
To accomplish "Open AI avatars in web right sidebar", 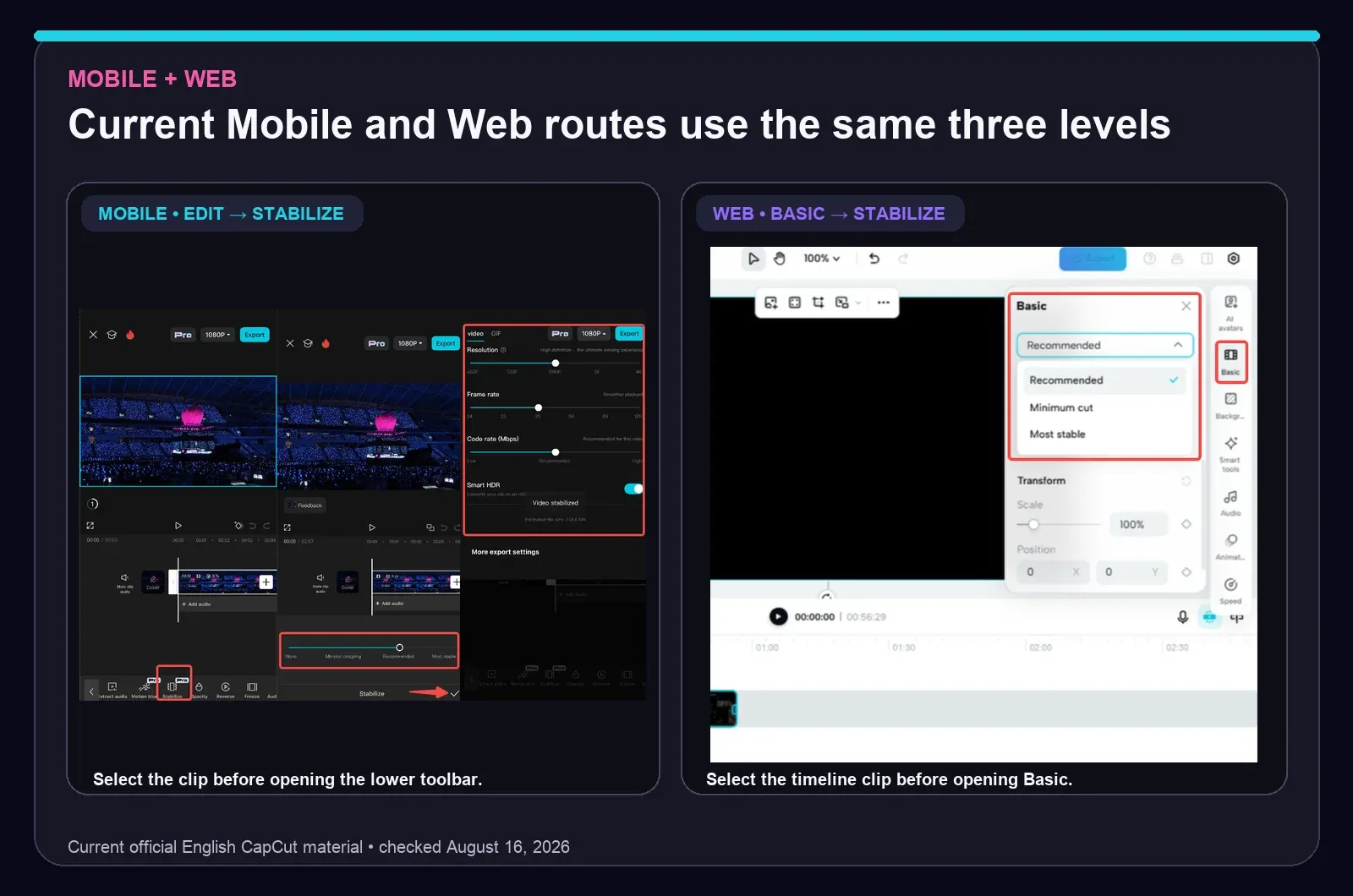I will click(x=1230, y=312).
